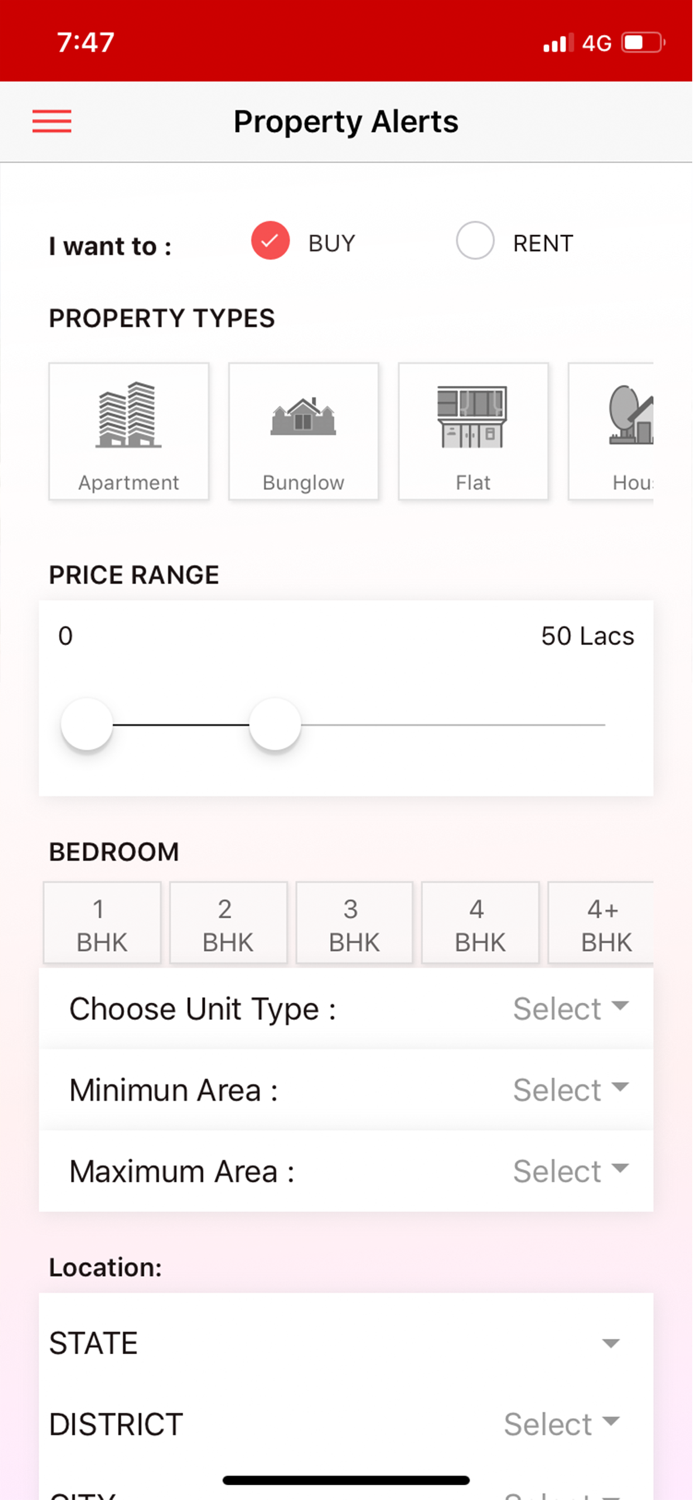Select the RENT radio button
Image resolution: width=693 pixels, height=1500 pixels.
pyautogui.click(x=475, y=241)
